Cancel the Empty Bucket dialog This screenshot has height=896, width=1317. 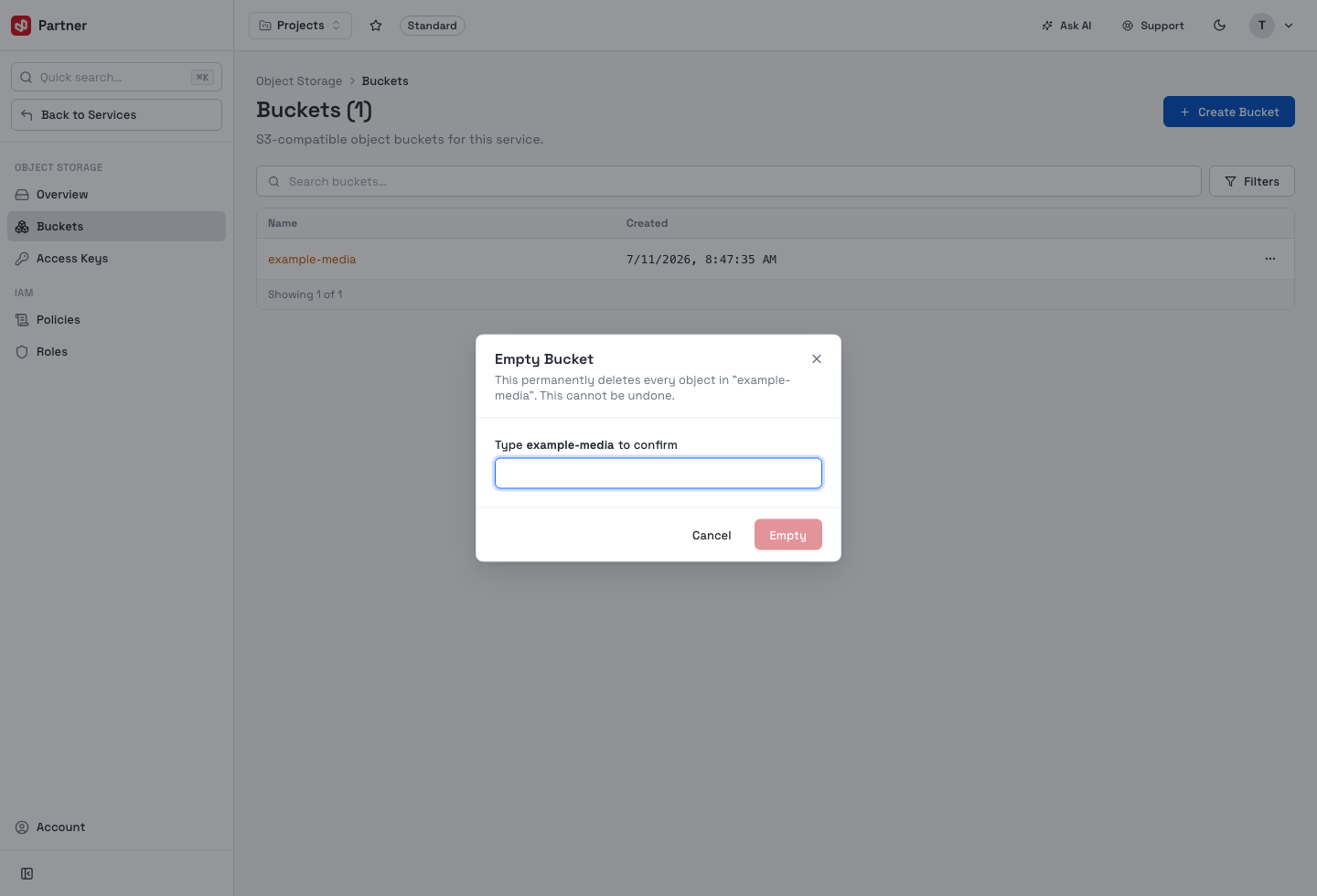712,536
